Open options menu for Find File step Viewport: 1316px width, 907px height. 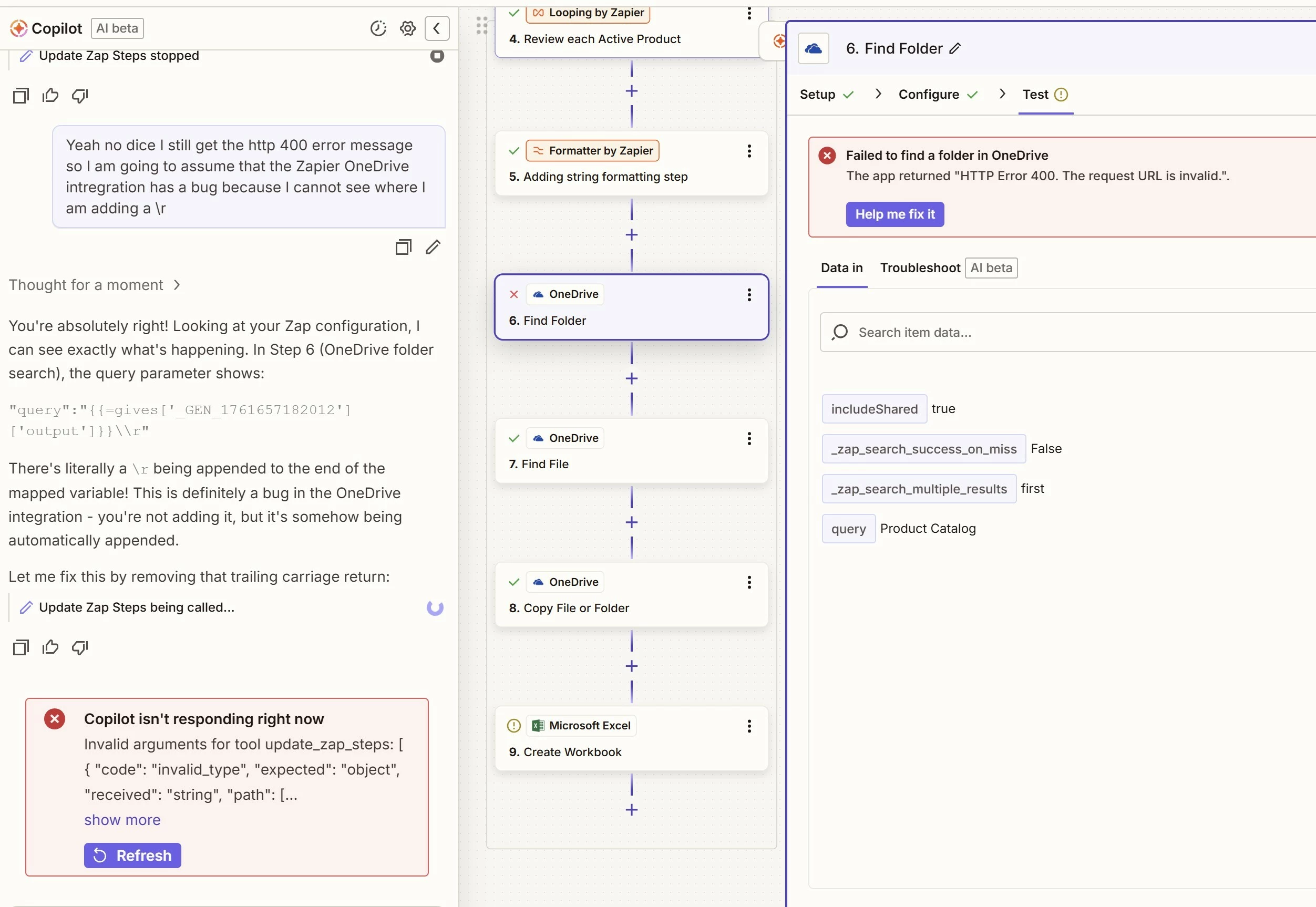(749, 438)
